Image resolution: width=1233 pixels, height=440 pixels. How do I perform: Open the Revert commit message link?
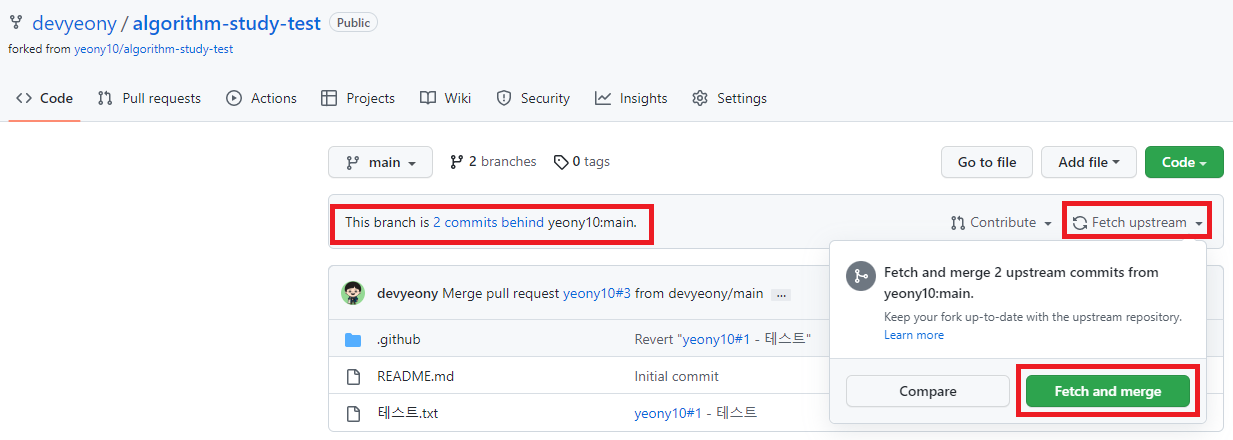[723, 339]
